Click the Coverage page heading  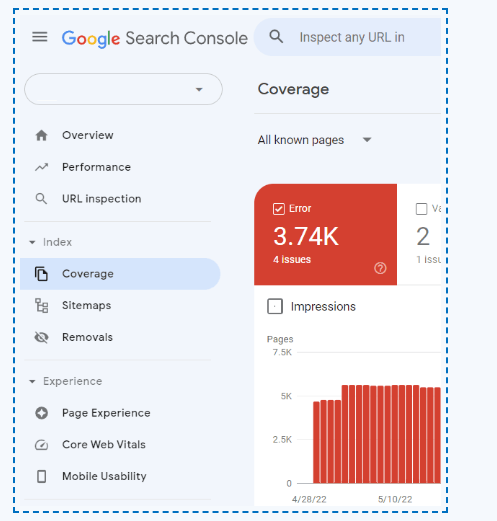coord(293,89)
